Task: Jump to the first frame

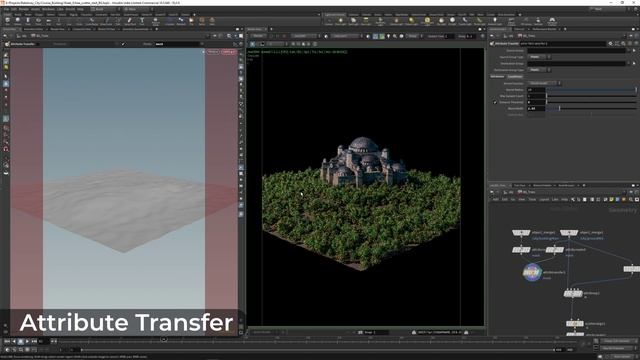Action: coord(7,341)
